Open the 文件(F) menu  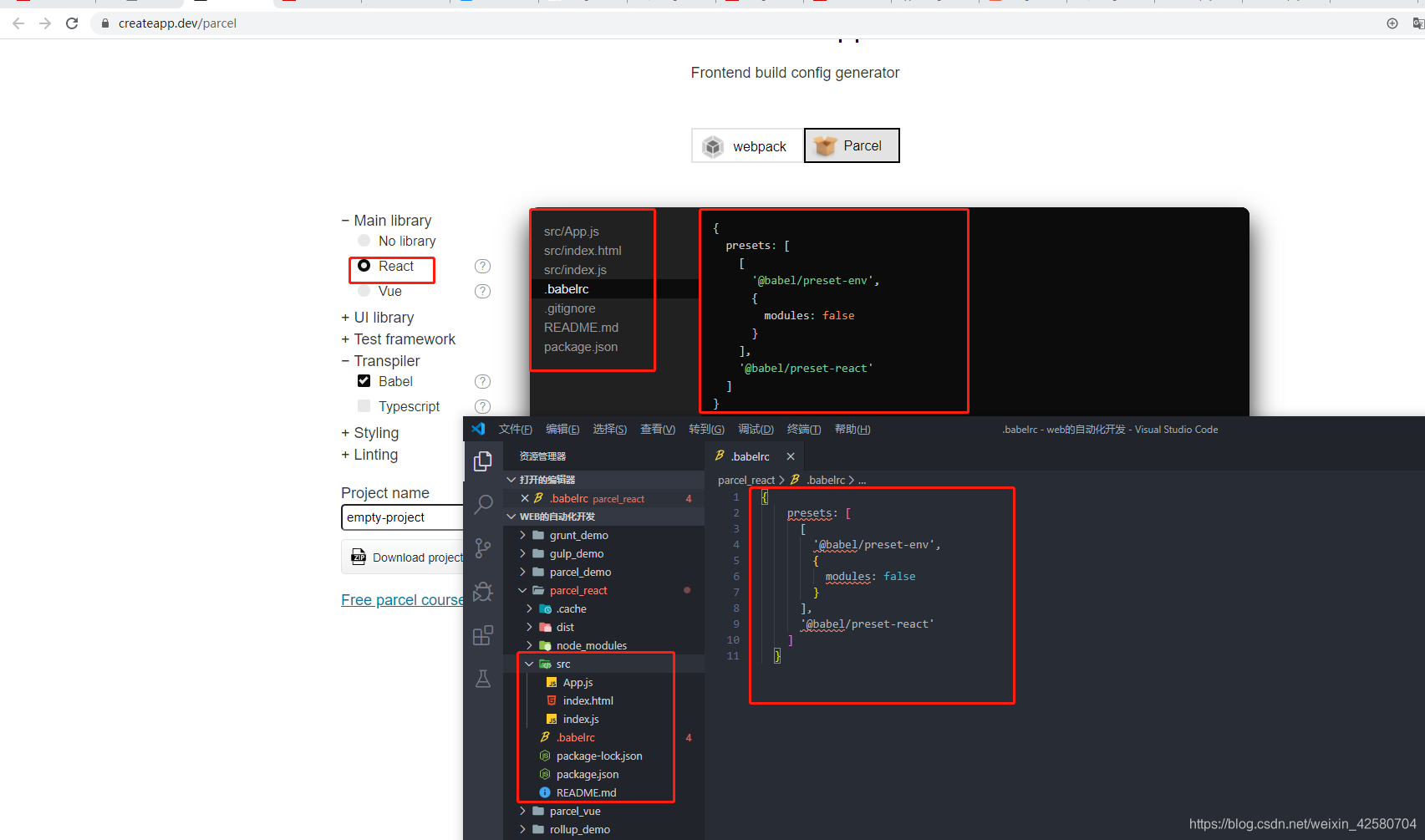pos(516,429)
